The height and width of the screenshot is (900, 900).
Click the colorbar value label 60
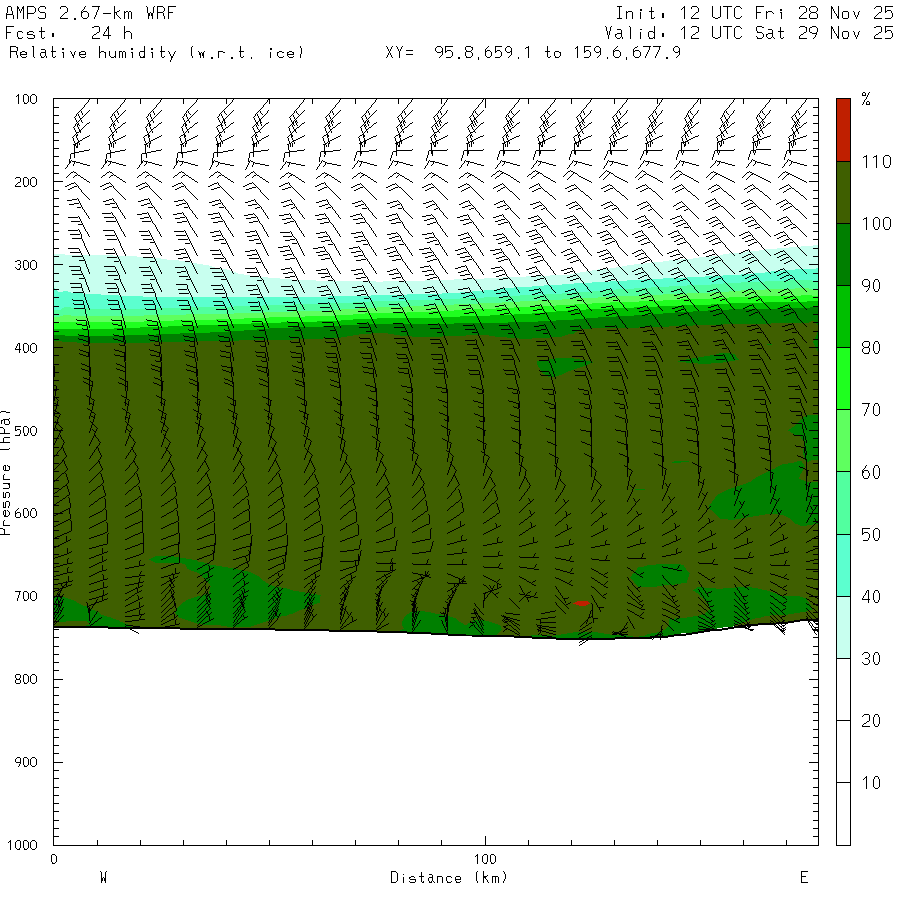pyautogui.click(x=871, y=472)
